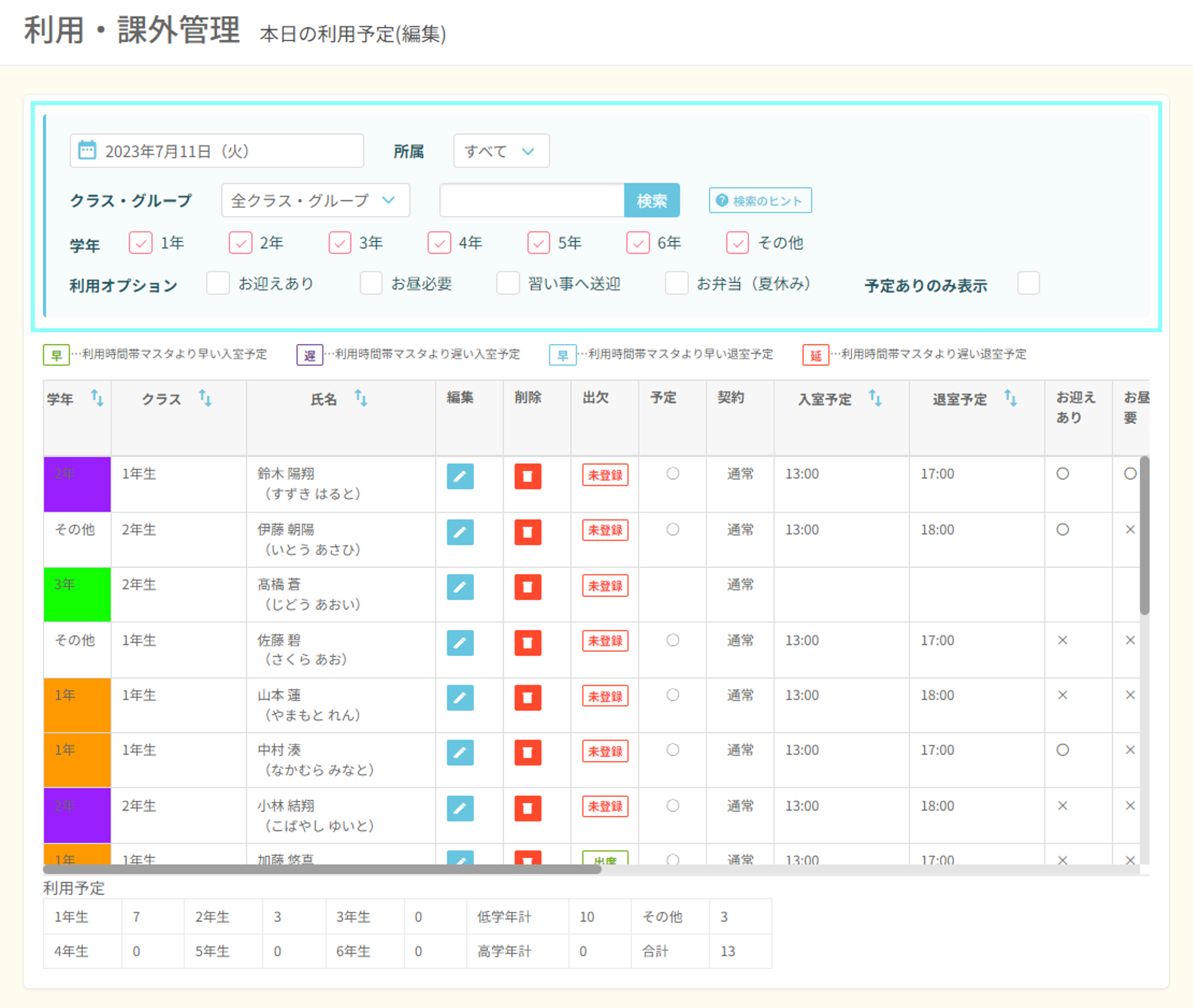Click the orange 1年 grade cell of 山本 蓮
Screen dimensions: 1193x1008
(77, 705)
